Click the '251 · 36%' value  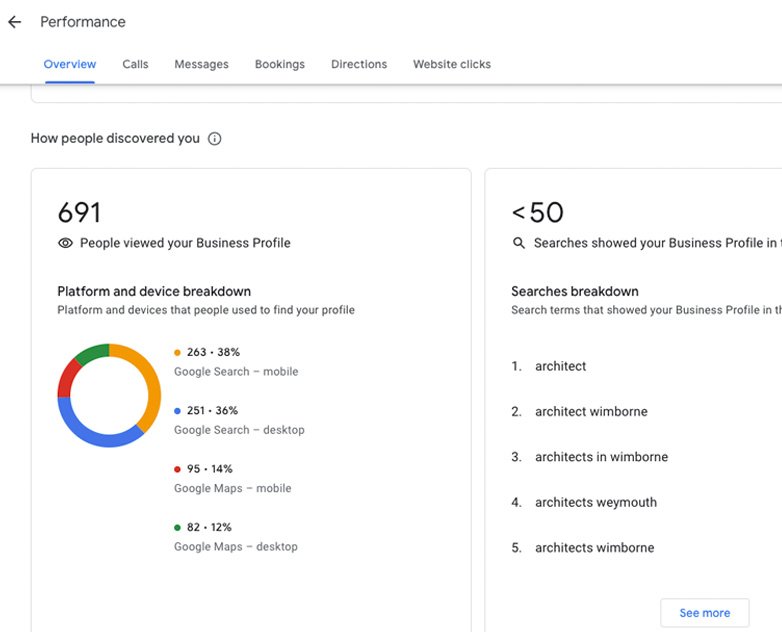[x=212, y=411]
